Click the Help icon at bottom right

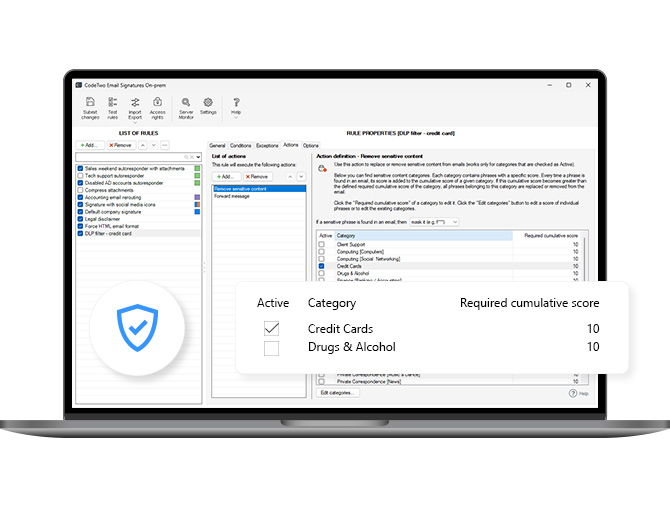(x=573, y=394)
